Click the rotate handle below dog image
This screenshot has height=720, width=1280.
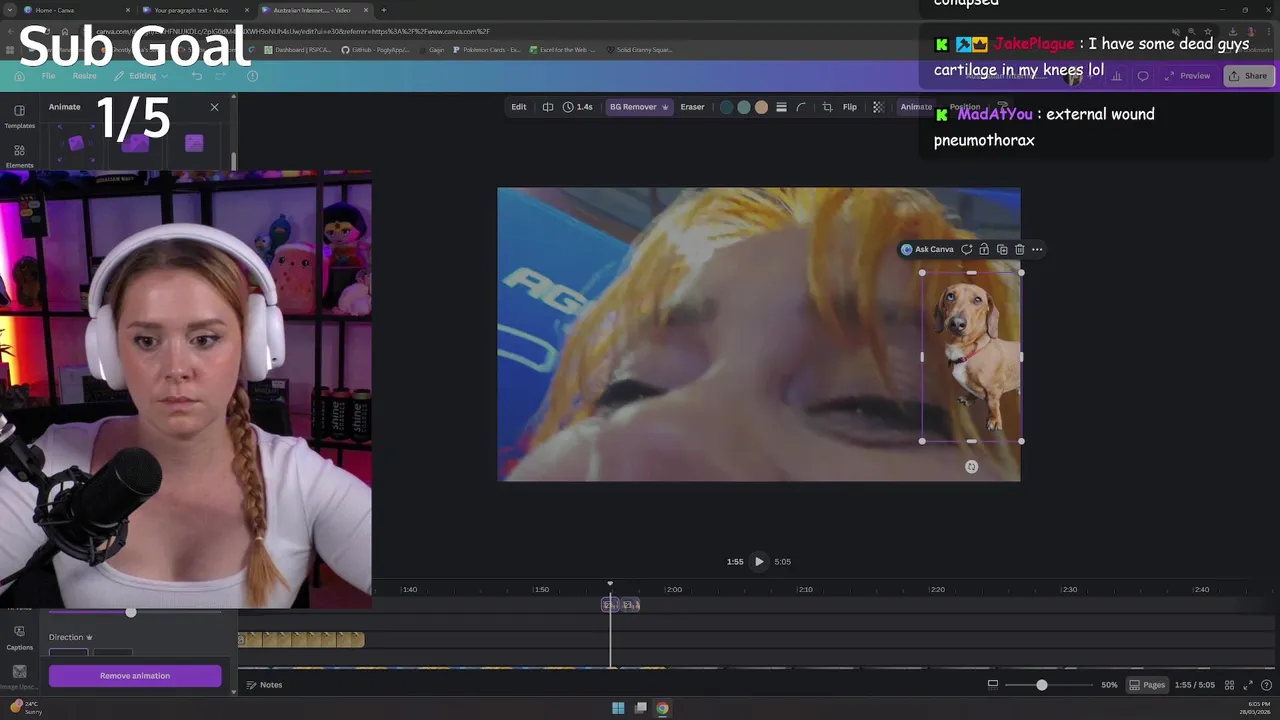click(971, 467)
